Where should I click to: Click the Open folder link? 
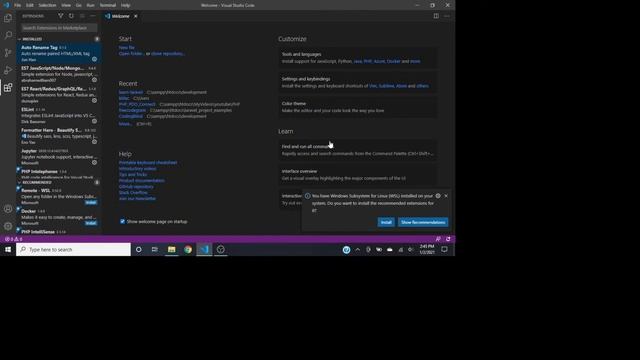131,53
